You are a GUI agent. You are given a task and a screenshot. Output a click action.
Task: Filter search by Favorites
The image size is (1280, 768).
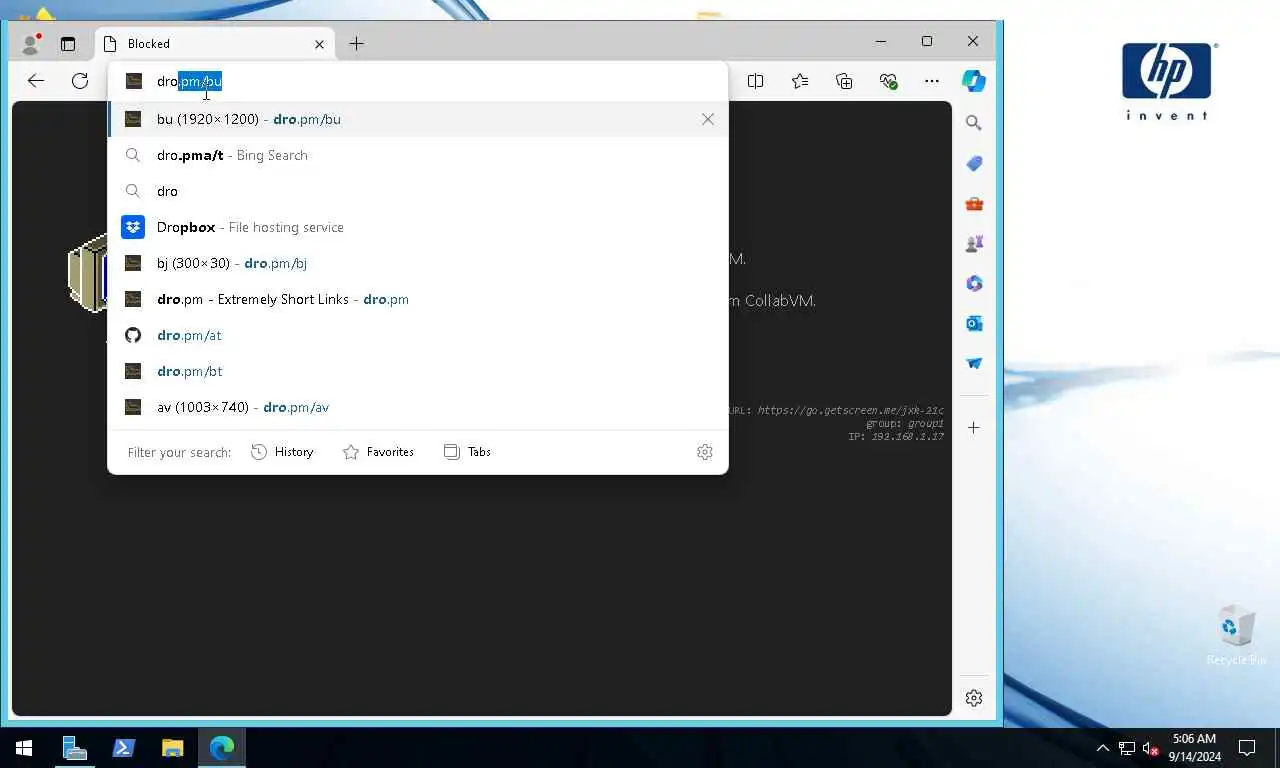point(378,452)
